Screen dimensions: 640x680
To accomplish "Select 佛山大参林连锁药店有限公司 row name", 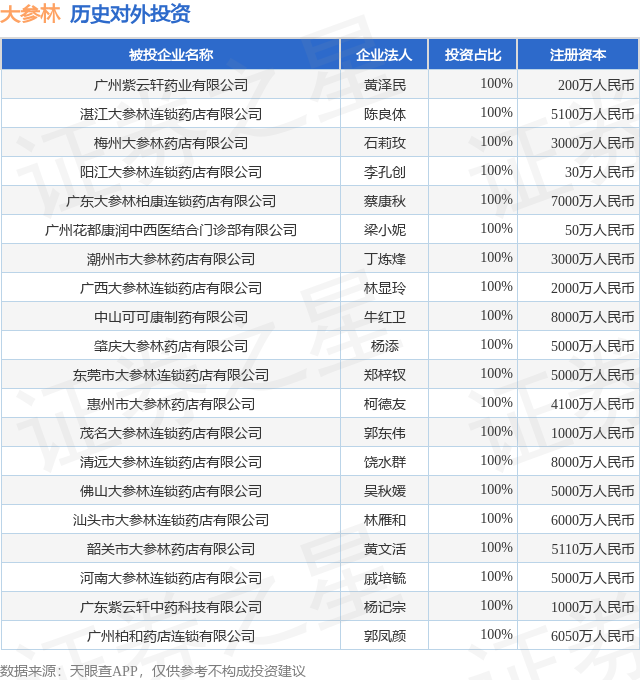I will pyautogui.click(x=171, y=491).
